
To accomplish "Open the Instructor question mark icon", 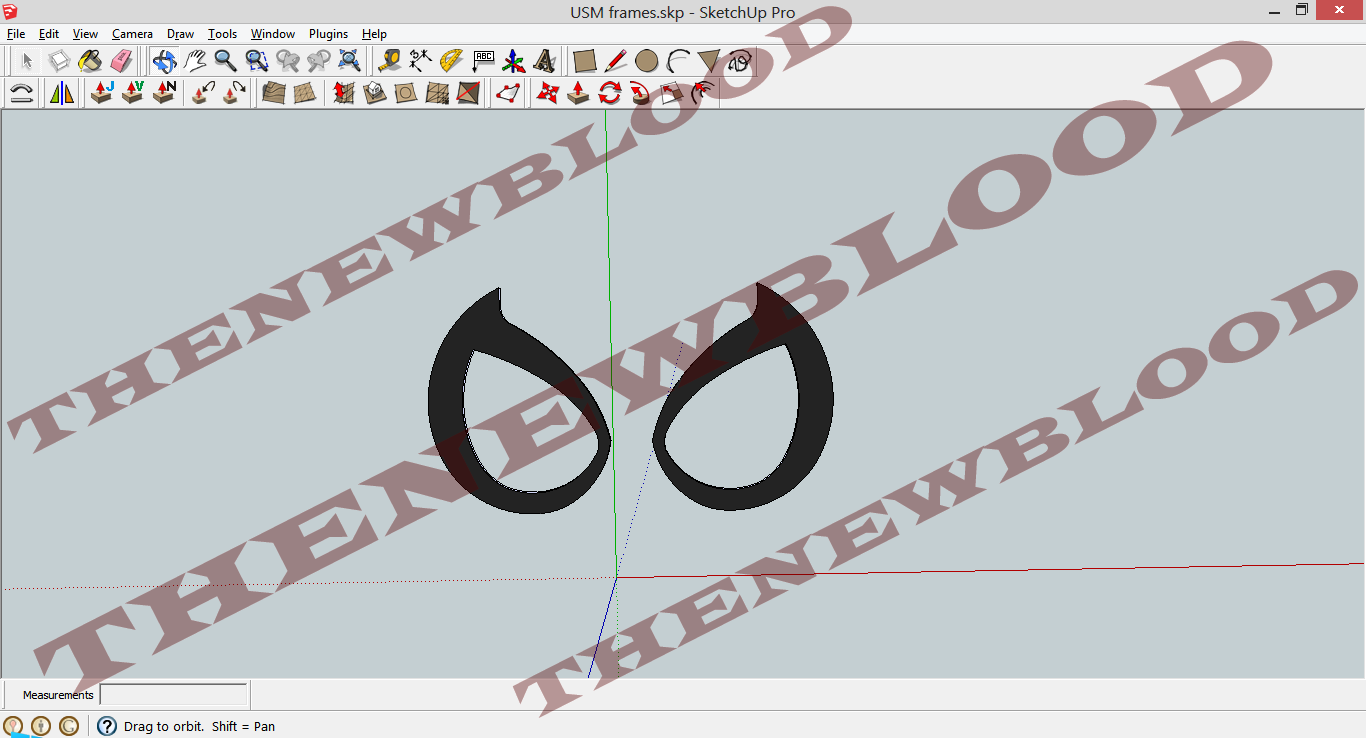I will pos(107,726).
